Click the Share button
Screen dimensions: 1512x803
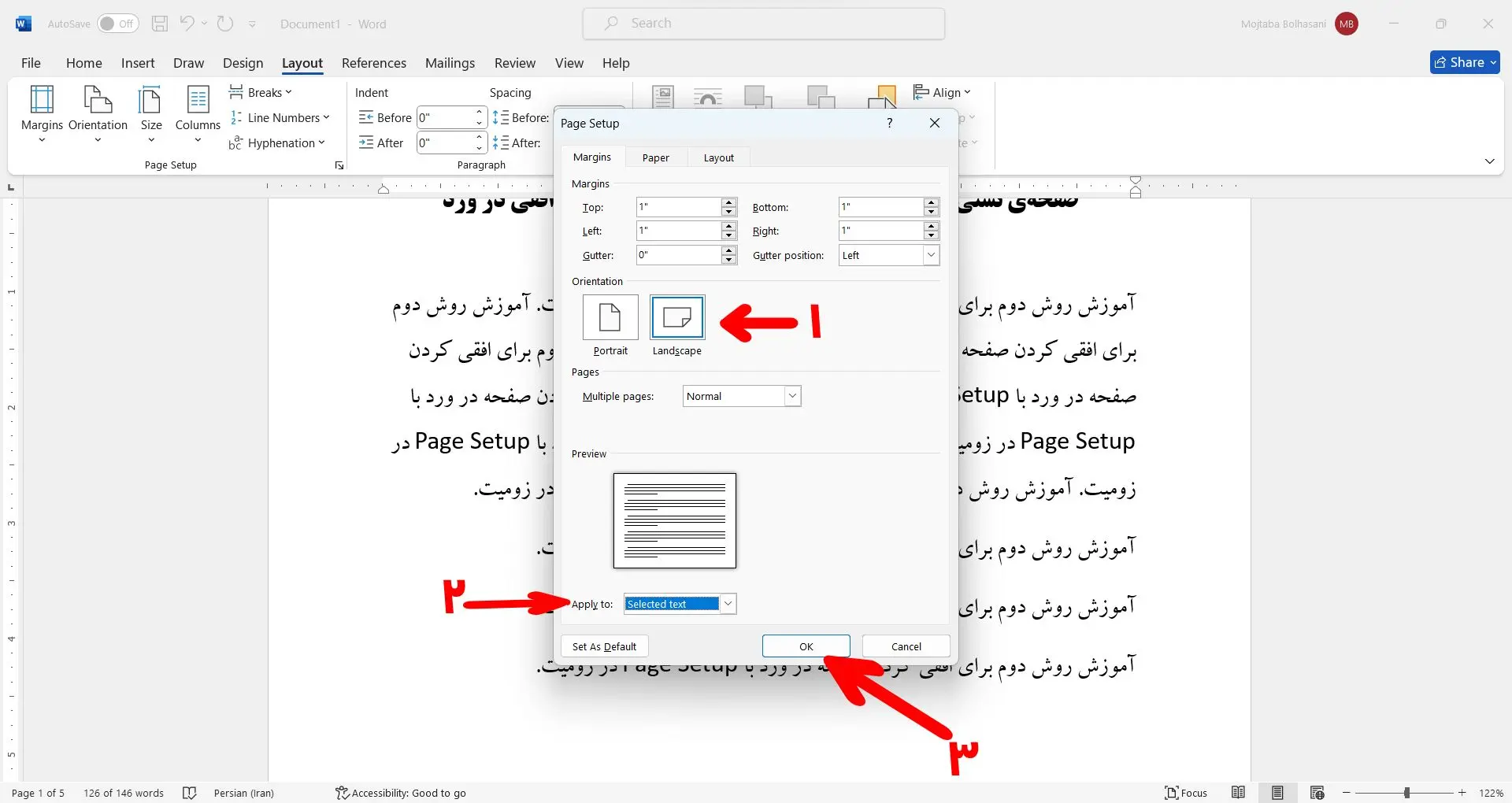pos(1465,62)
